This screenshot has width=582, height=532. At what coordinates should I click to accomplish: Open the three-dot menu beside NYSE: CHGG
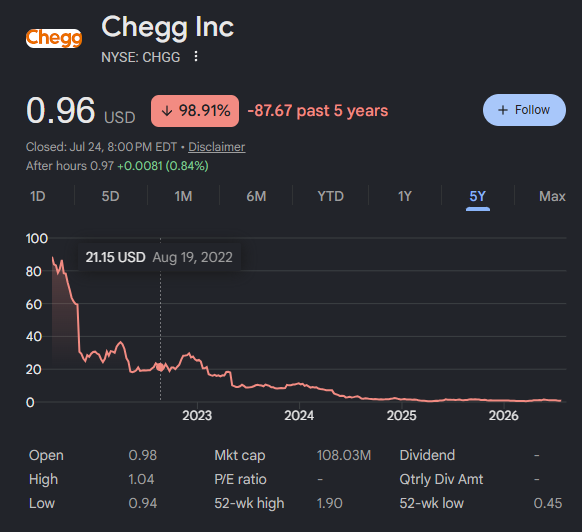[x=196, y=57]
